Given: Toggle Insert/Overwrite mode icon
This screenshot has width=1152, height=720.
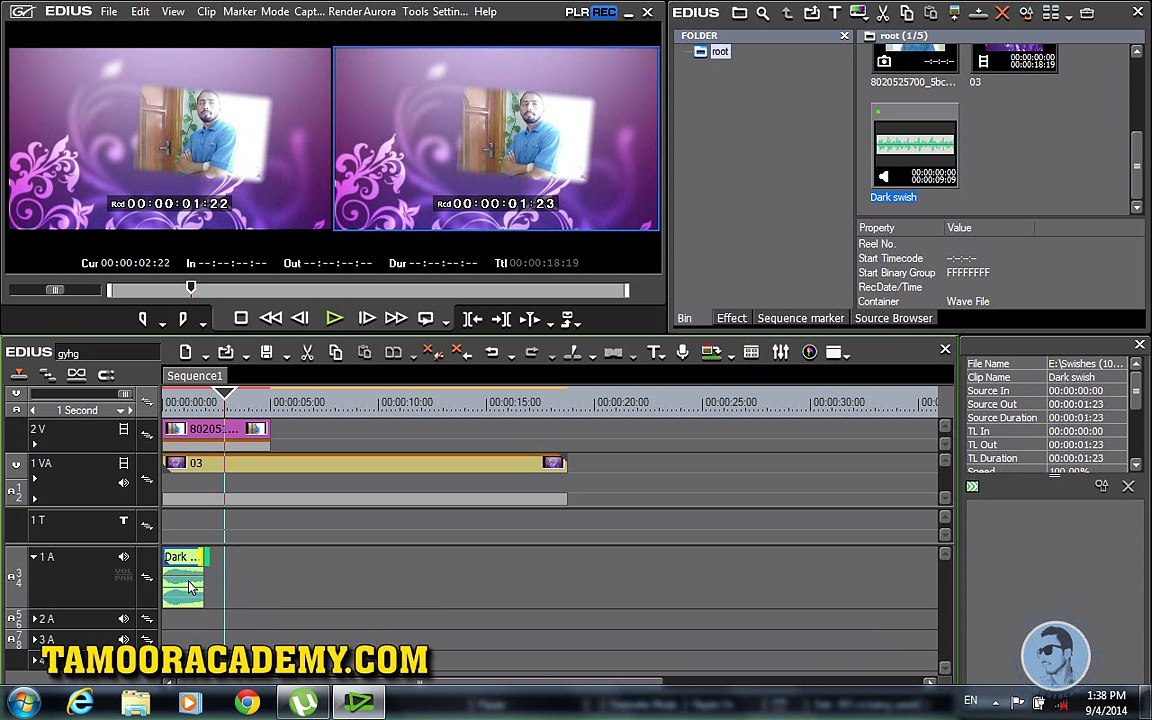Looking at the screenshot, I should (19, 375).
